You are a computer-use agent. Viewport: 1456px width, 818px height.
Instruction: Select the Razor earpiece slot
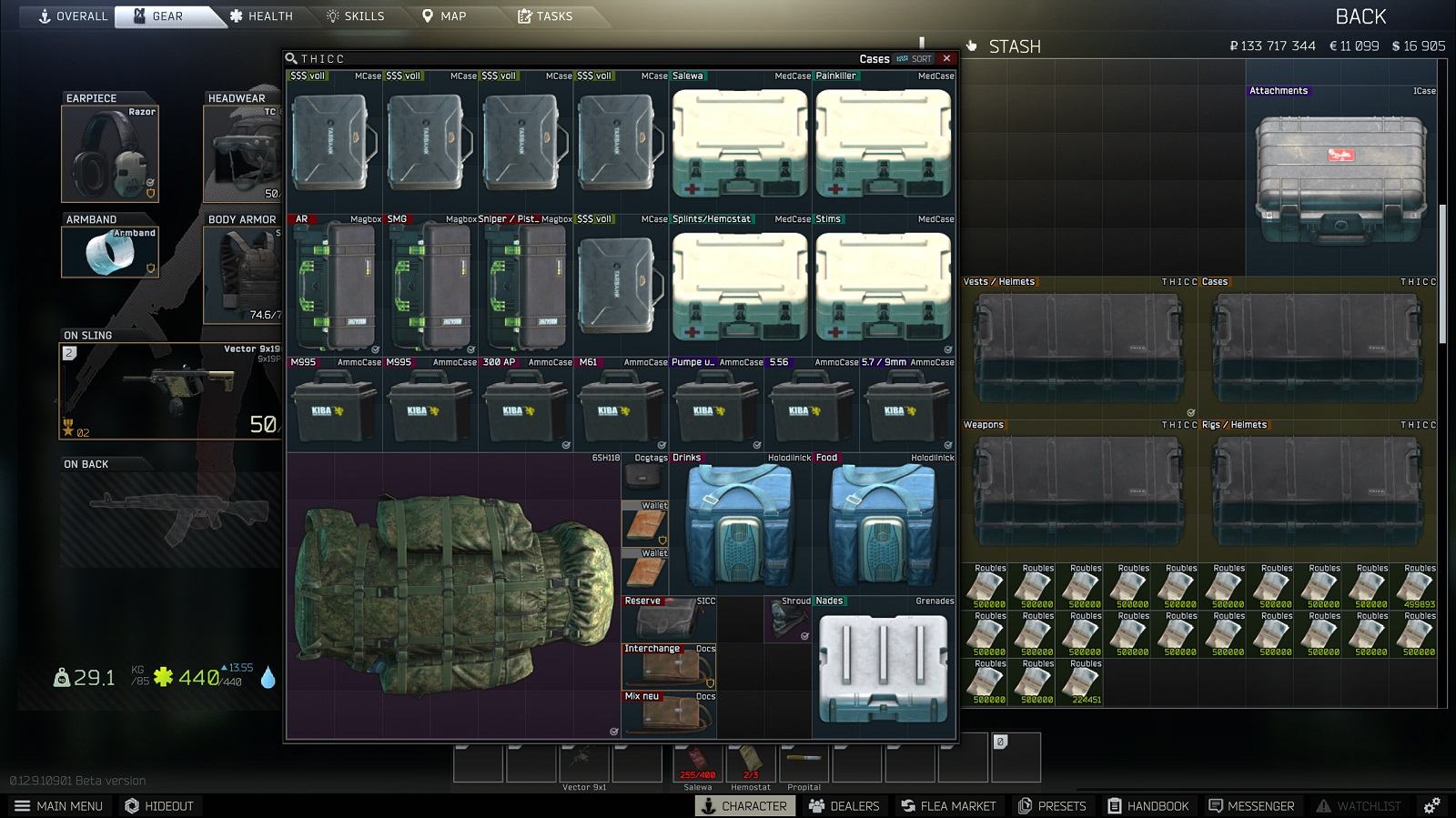pos(110,154)
